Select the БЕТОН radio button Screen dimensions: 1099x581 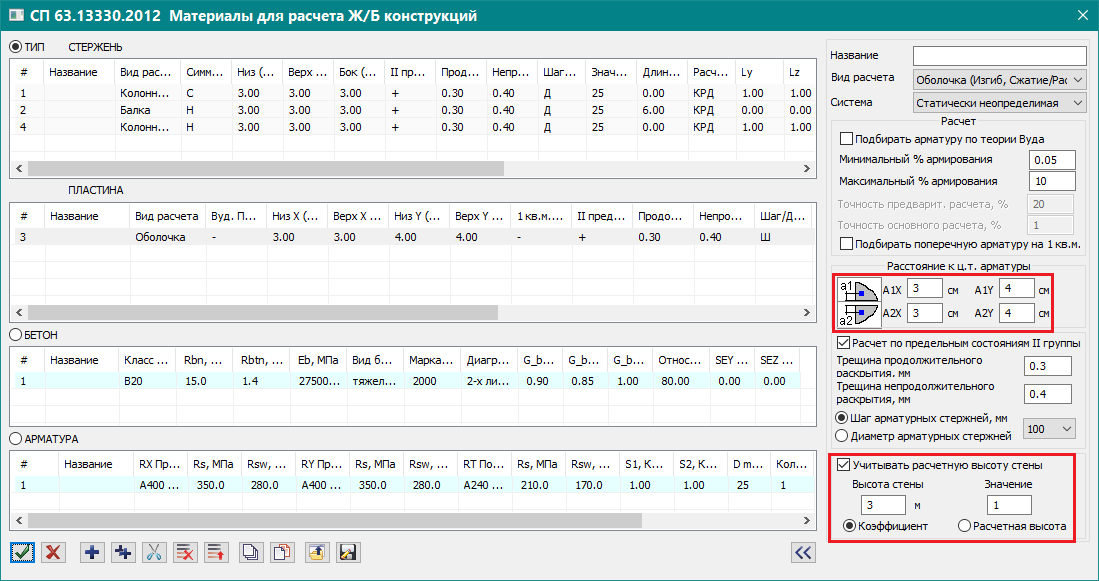(x=16, y=334)
